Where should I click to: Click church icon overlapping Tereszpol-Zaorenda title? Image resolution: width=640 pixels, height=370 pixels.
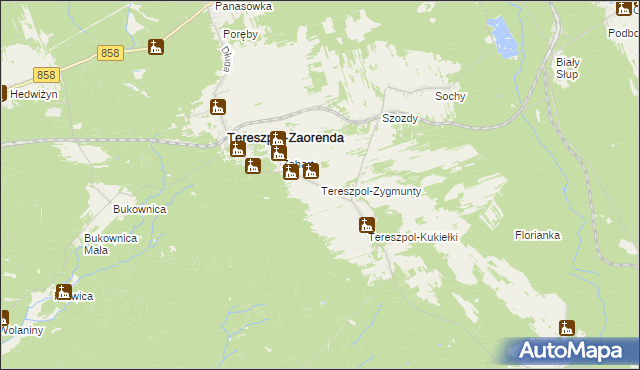click(278, 139)
